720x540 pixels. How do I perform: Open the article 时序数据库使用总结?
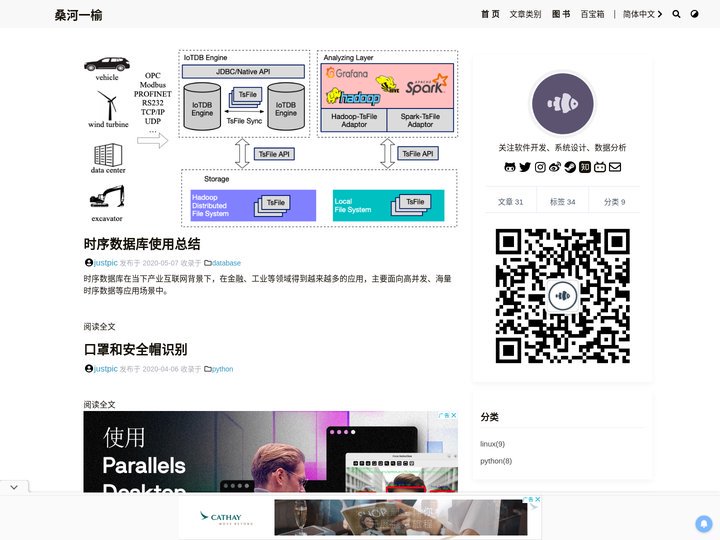[x=142, y=244]
